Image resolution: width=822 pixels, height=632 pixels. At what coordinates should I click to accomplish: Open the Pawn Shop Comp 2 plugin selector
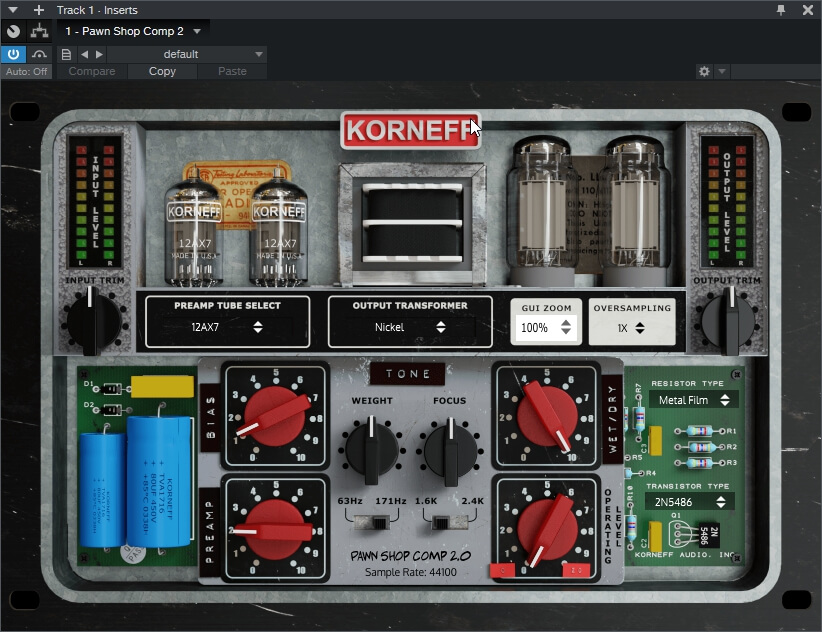coord(131,31)
